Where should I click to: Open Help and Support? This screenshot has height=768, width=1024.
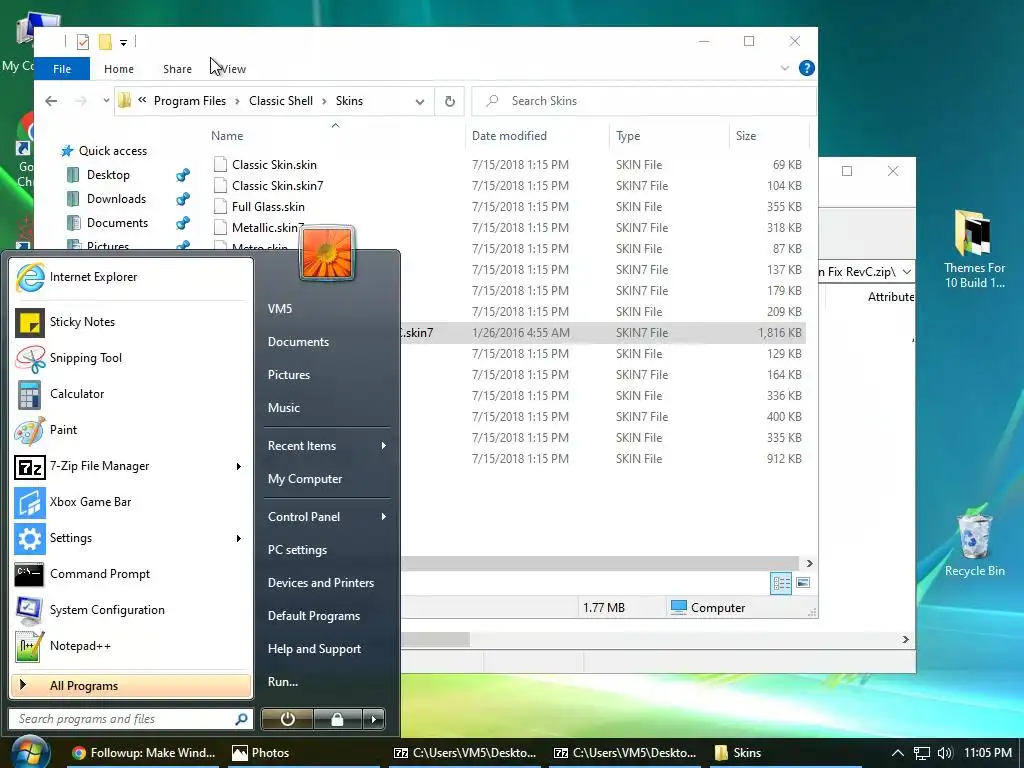pyautogui.click(x=314, y=649)
